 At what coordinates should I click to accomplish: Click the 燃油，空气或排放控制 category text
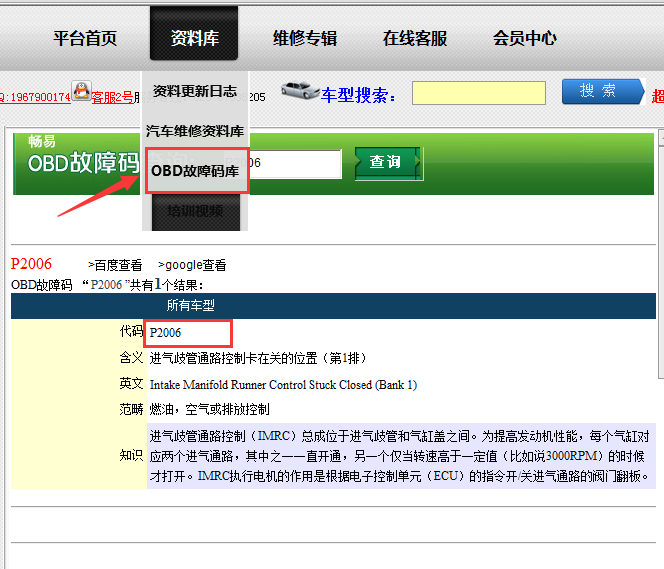click(x=209, y=409)
